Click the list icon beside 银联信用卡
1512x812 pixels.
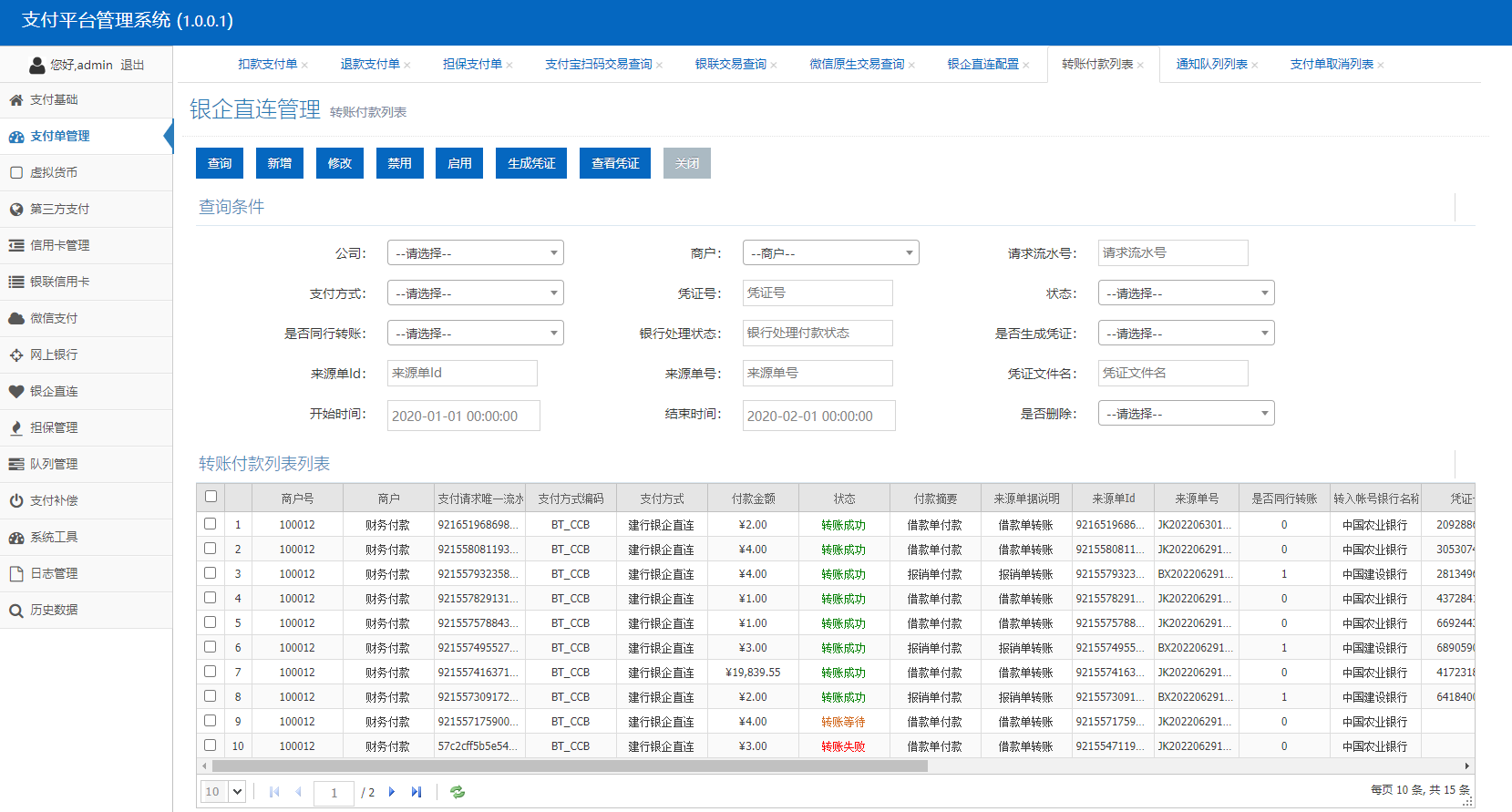15,283
